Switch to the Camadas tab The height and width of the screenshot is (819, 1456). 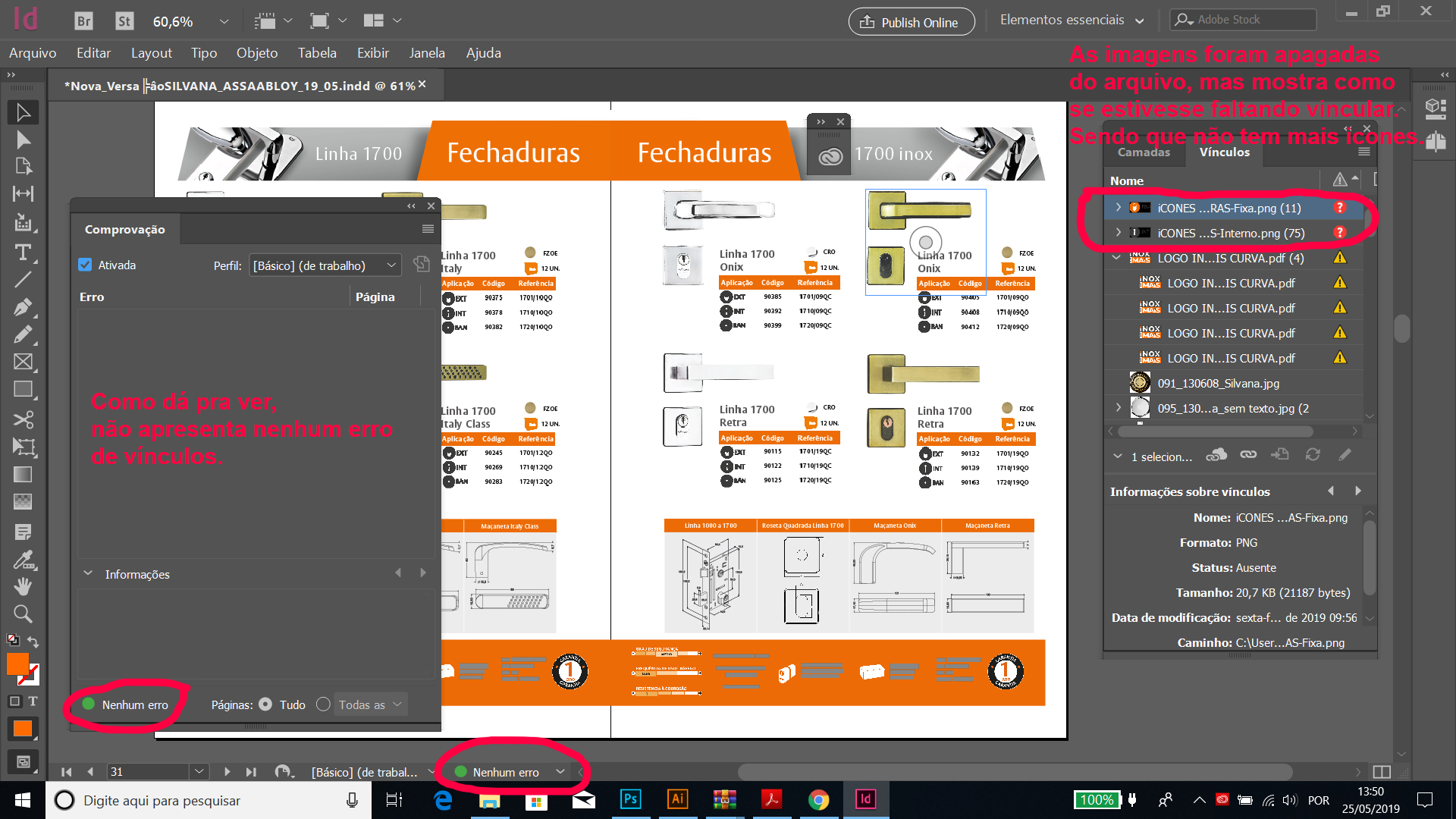1144,152
